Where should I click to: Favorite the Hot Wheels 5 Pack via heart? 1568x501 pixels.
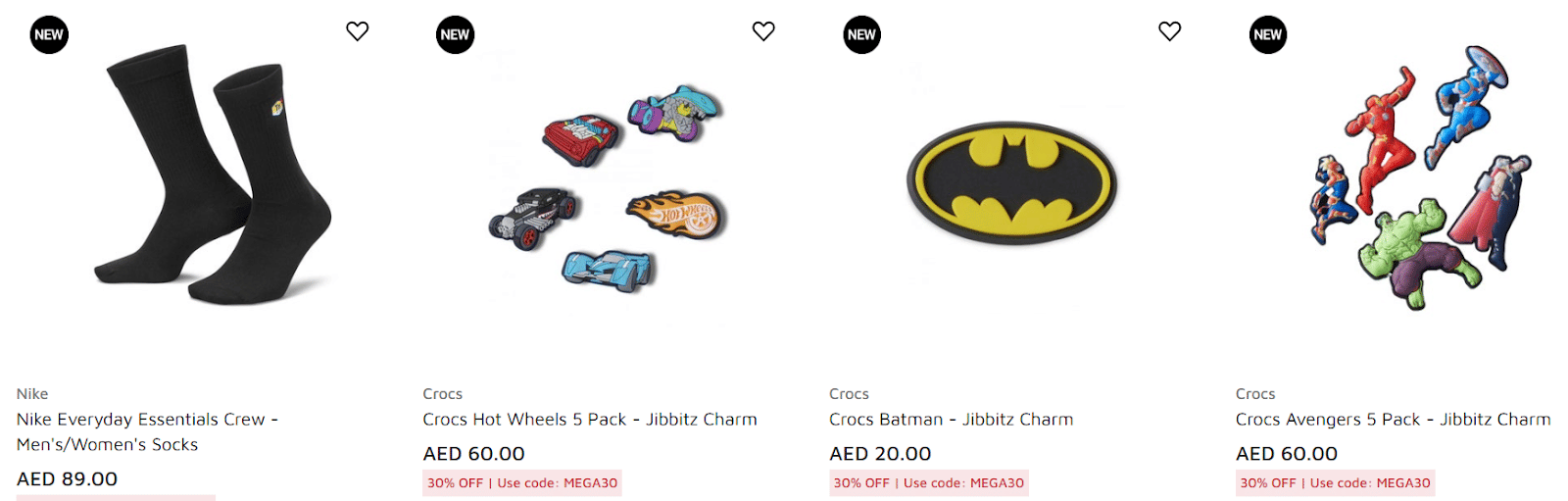763,31
